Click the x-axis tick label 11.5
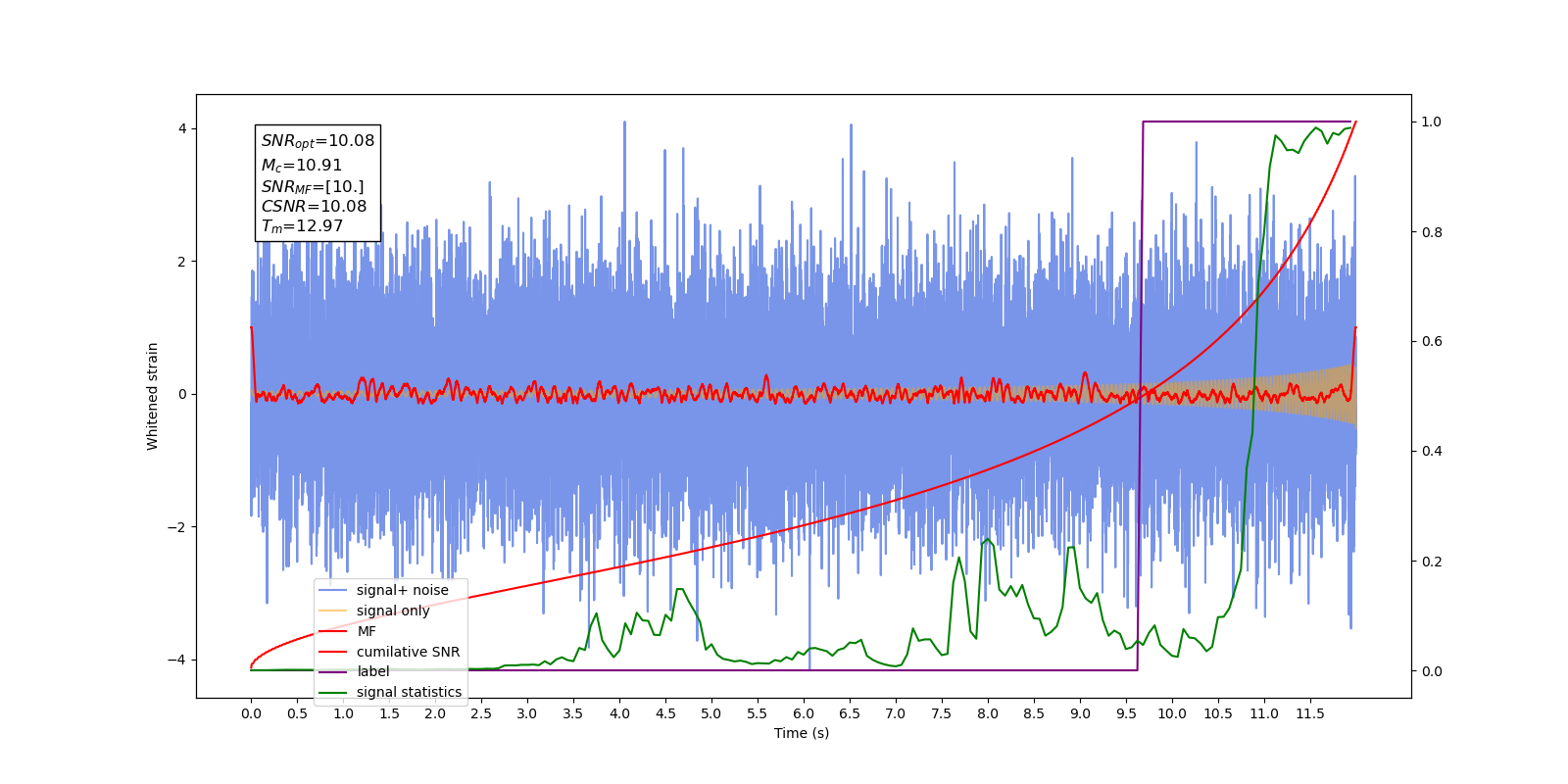1568x784 pixels. tap(1310, 713)
